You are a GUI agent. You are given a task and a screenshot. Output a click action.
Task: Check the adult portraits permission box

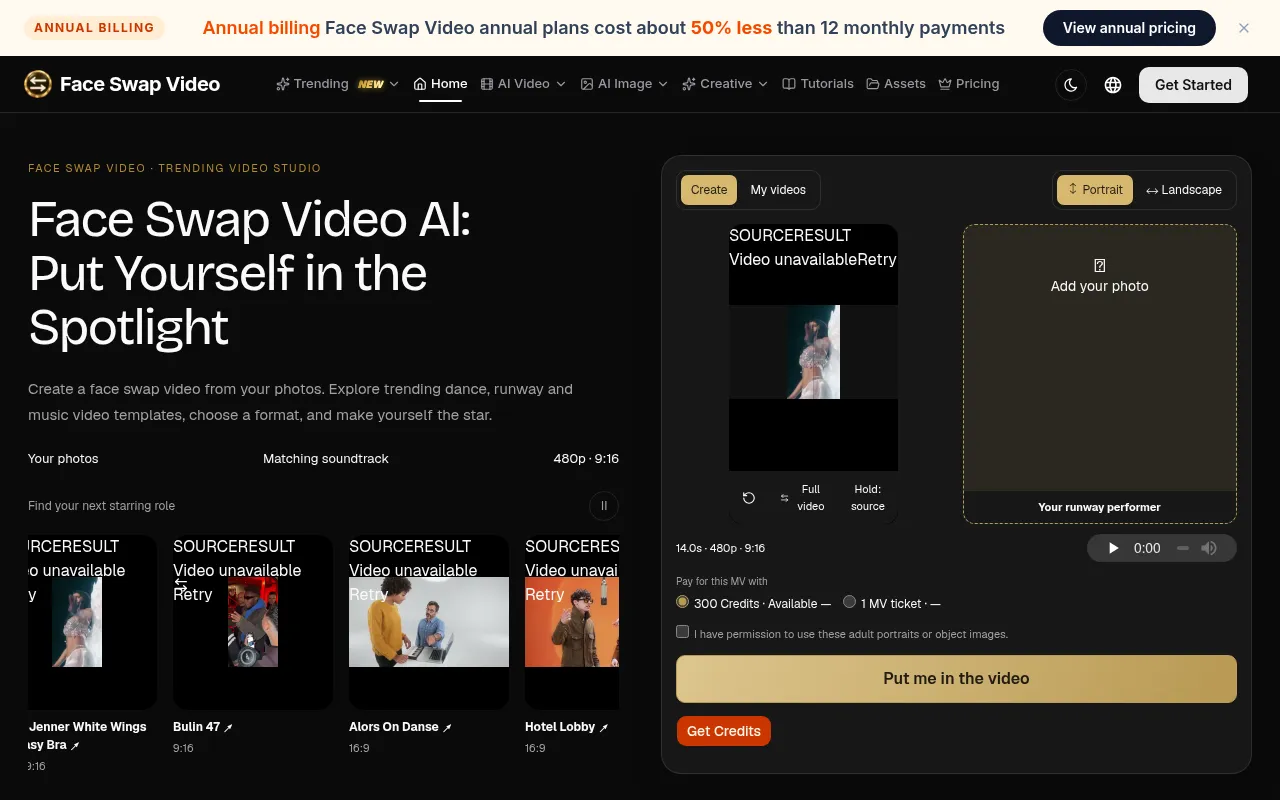[683, 632]
